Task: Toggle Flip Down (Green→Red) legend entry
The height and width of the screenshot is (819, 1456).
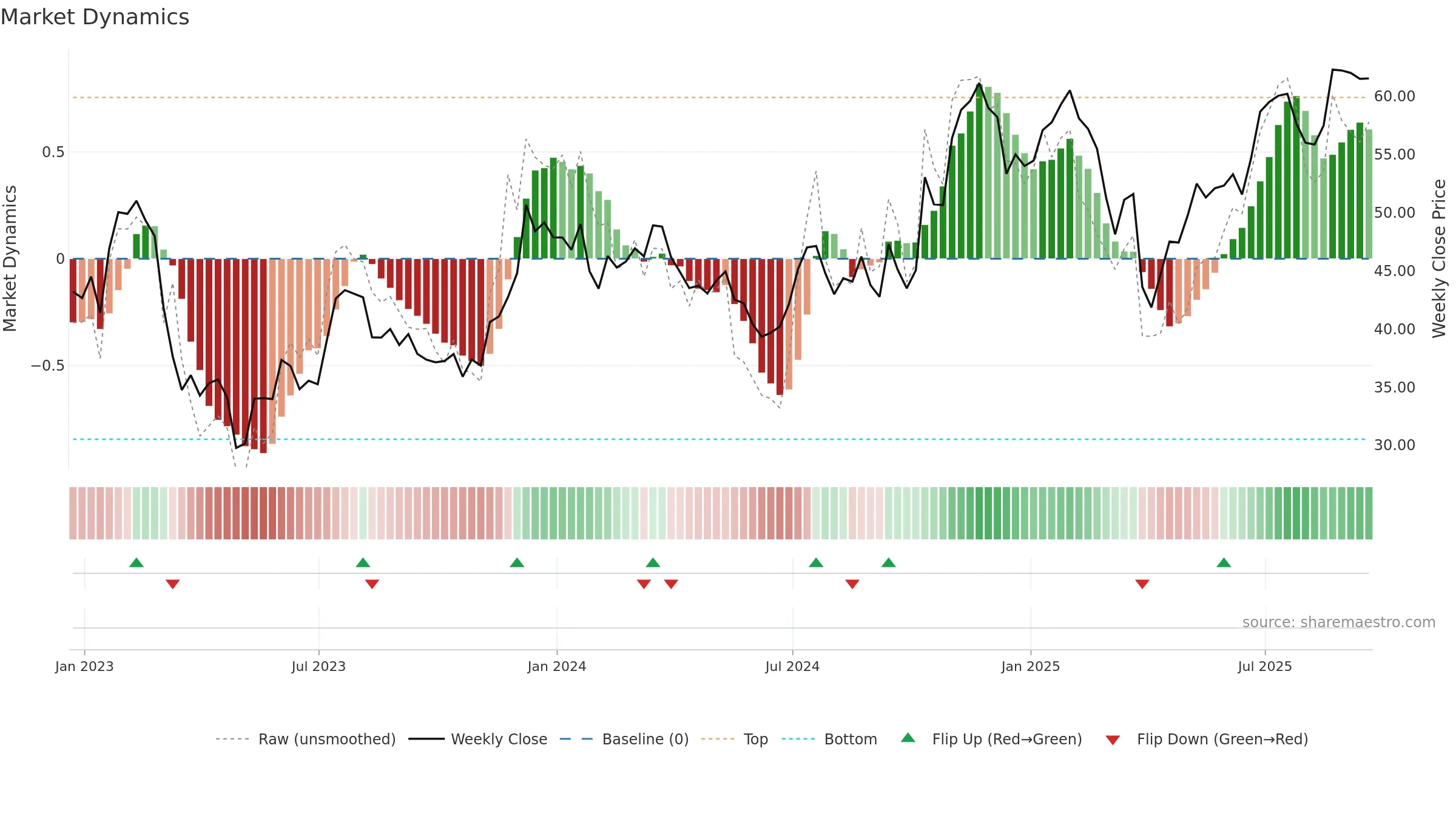Action: [1207, 739]
